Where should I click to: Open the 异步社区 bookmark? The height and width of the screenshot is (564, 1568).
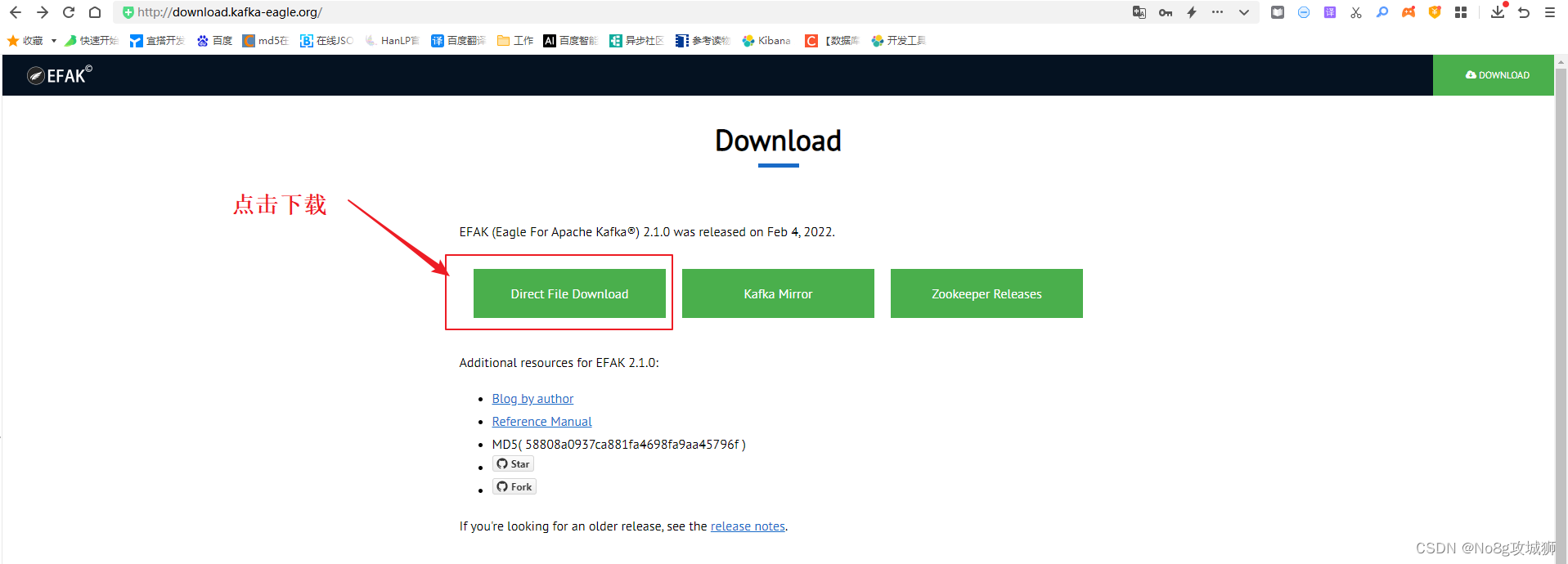click(x=636, y=41)
